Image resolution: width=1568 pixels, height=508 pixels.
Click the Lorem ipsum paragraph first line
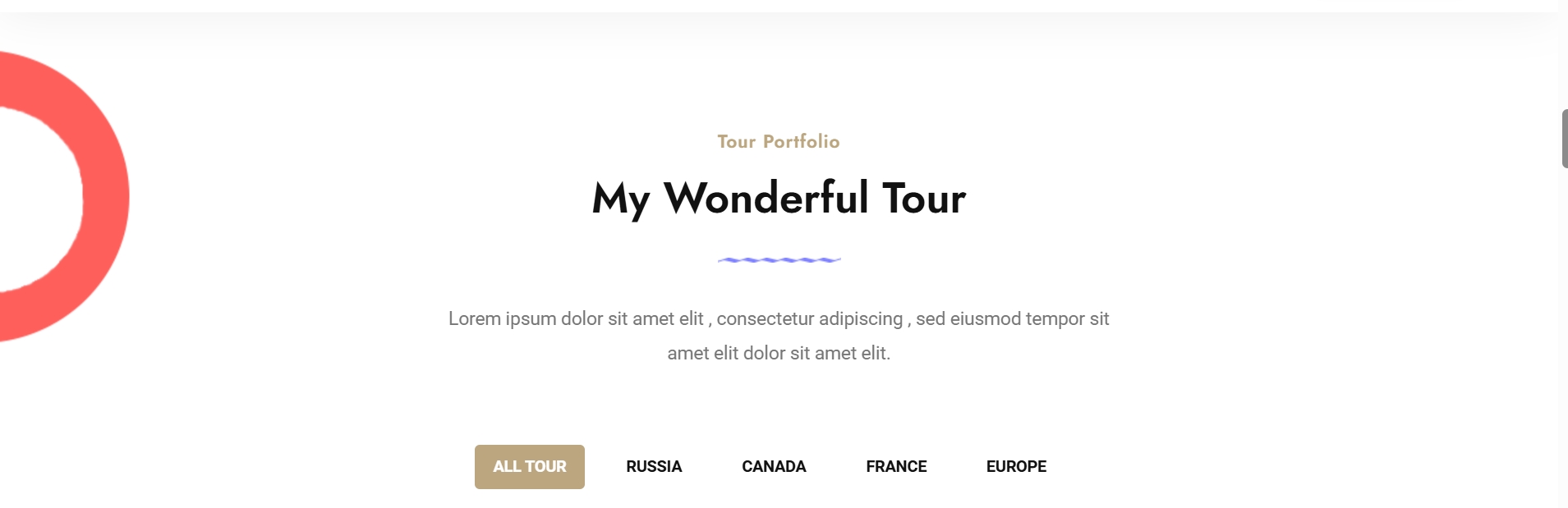tap(779, 318)
